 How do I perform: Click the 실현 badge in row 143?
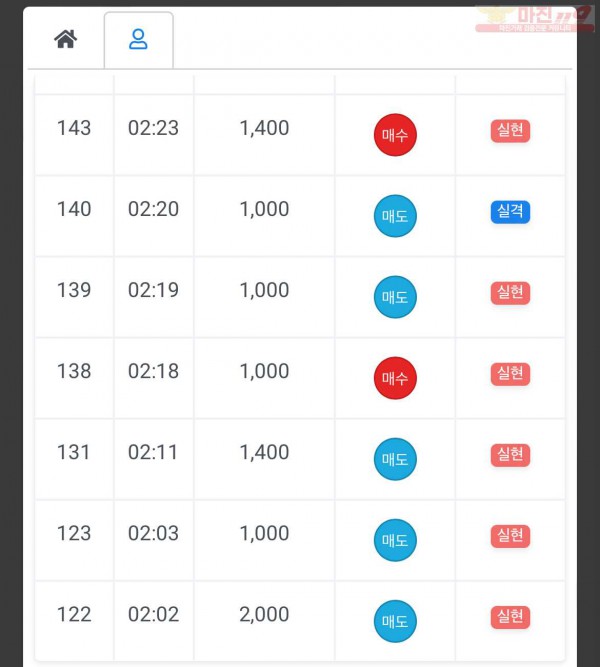tap(510, 131)
